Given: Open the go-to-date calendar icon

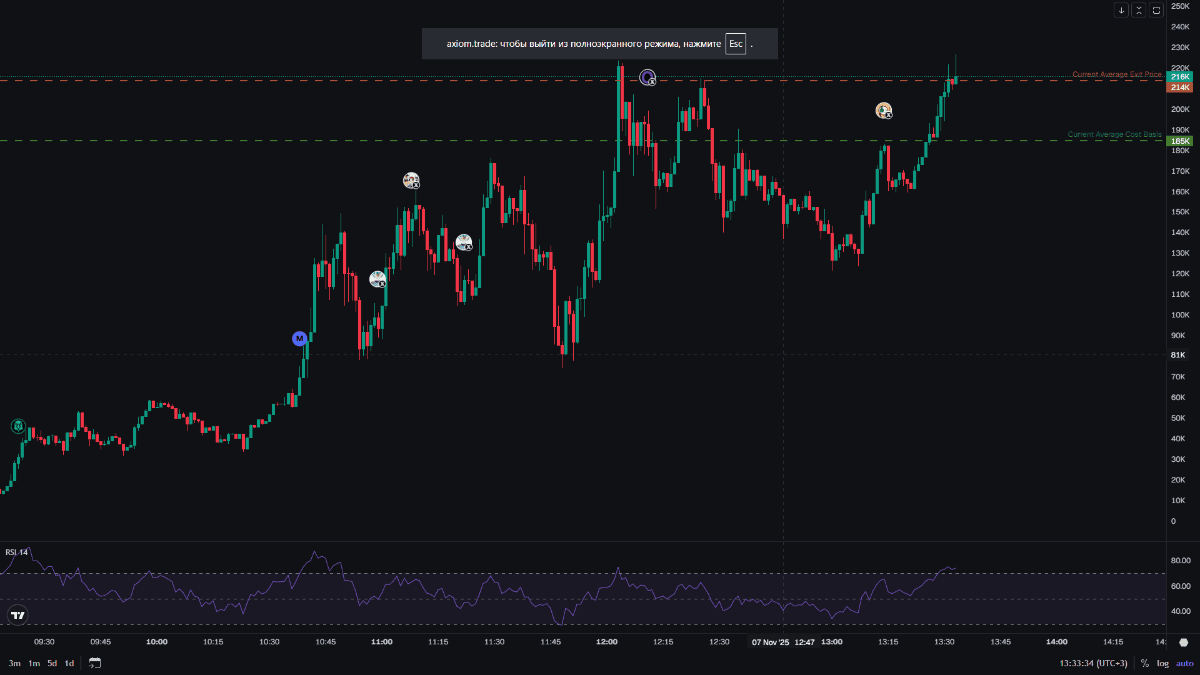Looking at the screenshot, I should [x=95, y=663].
